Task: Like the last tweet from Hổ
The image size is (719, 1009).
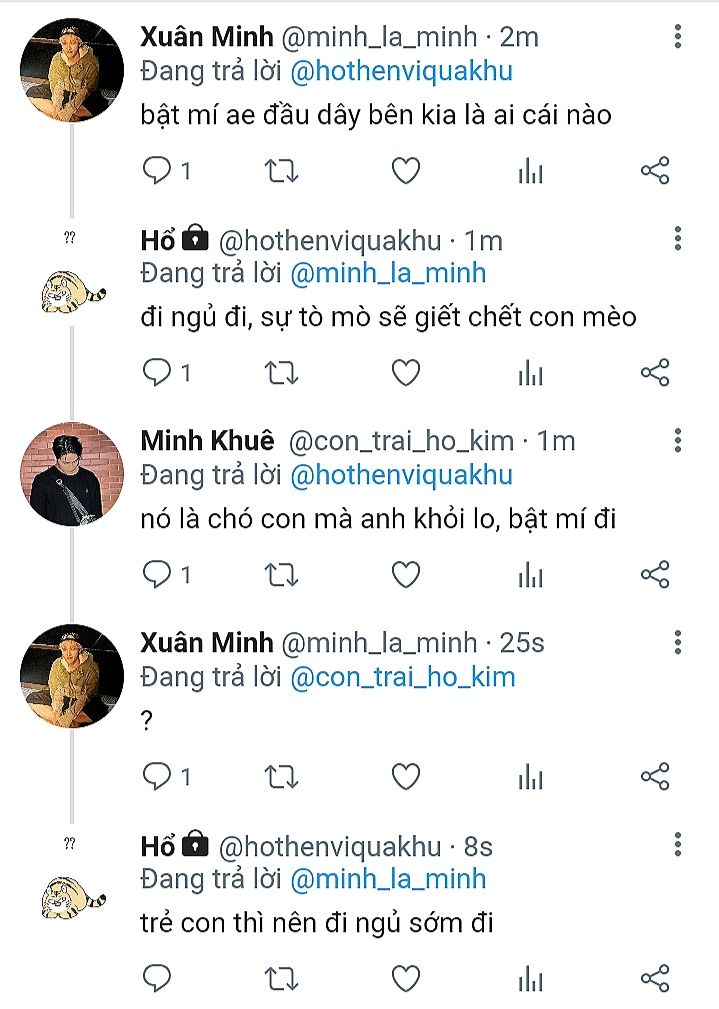Action: 405,977
